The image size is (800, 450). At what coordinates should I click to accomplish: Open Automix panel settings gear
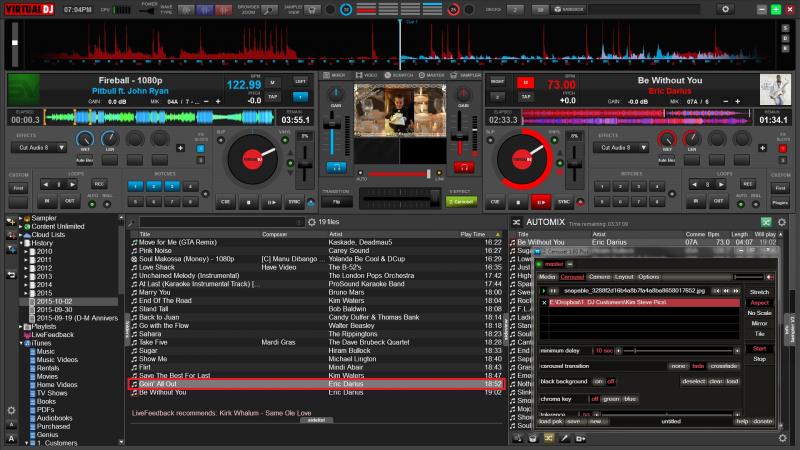click(782, 222)
